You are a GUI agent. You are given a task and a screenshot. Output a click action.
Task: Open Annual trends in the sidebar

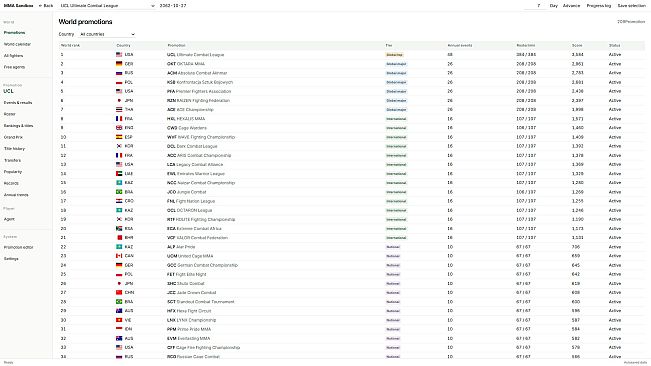pos(16,195)
